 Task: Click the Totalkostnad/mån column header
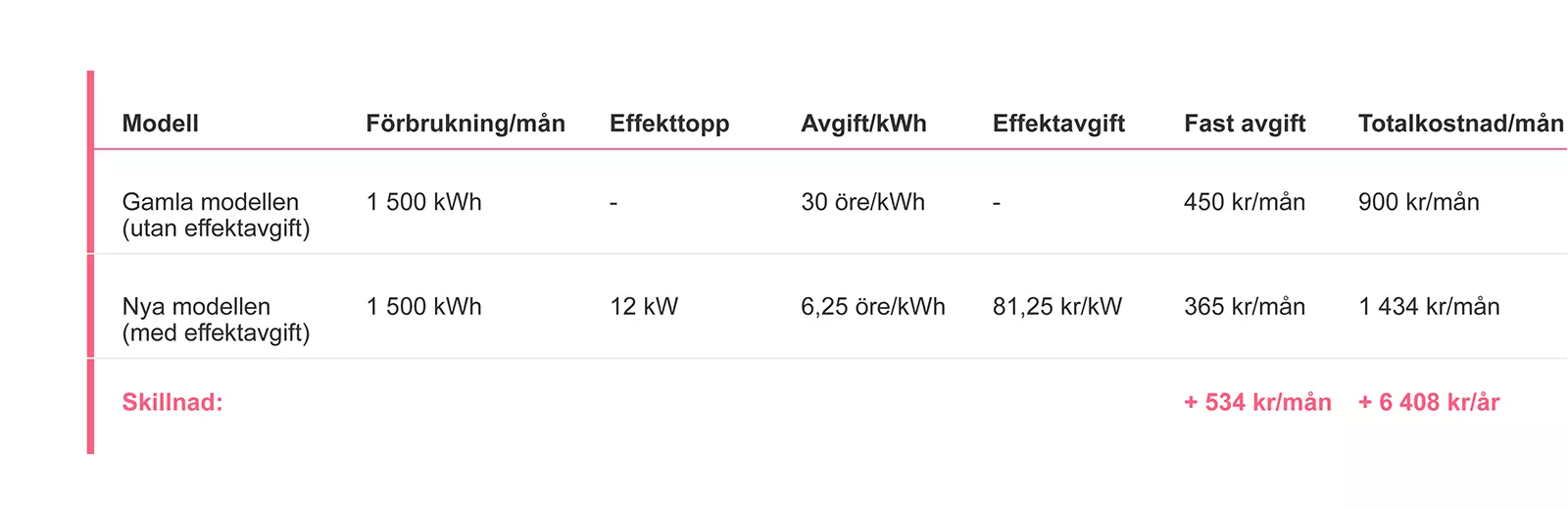pos(1460,124)
